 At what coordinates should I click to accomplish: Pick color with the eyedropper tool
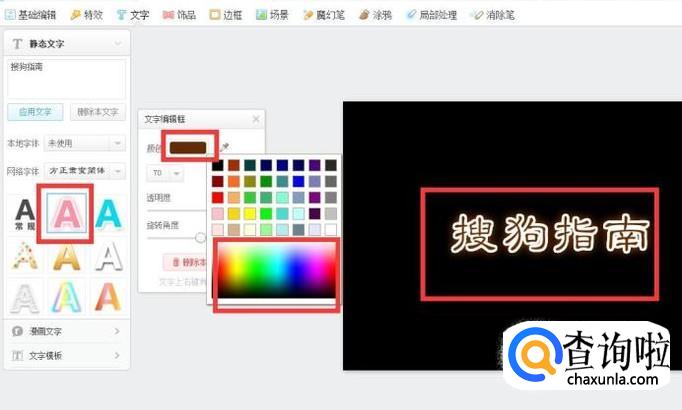(x=224, y=147)
